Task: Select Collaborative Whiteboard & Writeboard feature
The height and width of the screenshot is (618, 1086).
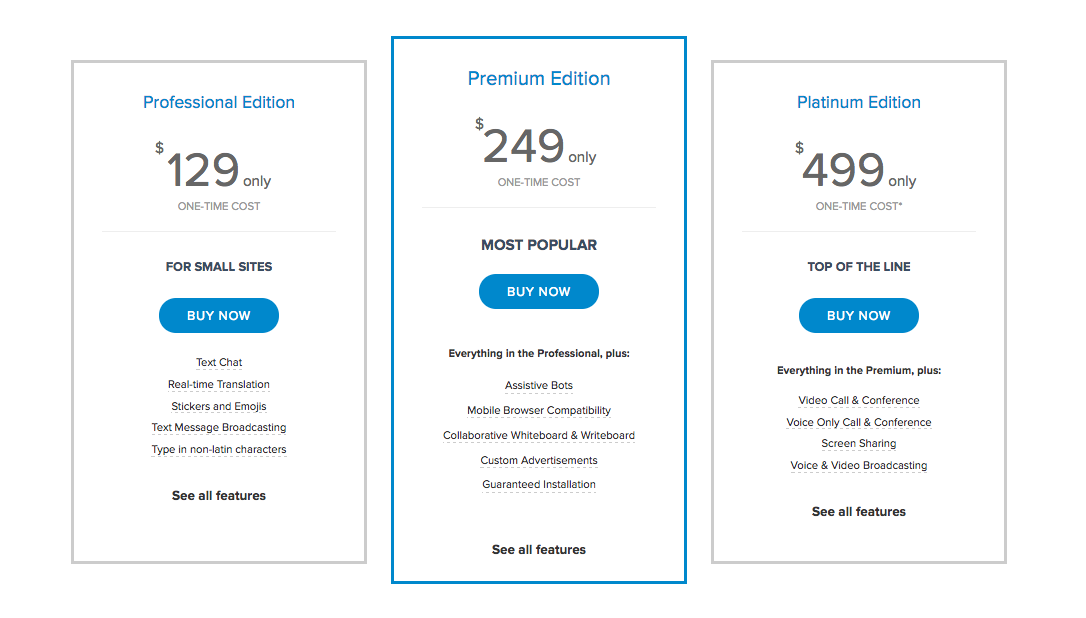Action: (539, 435)
